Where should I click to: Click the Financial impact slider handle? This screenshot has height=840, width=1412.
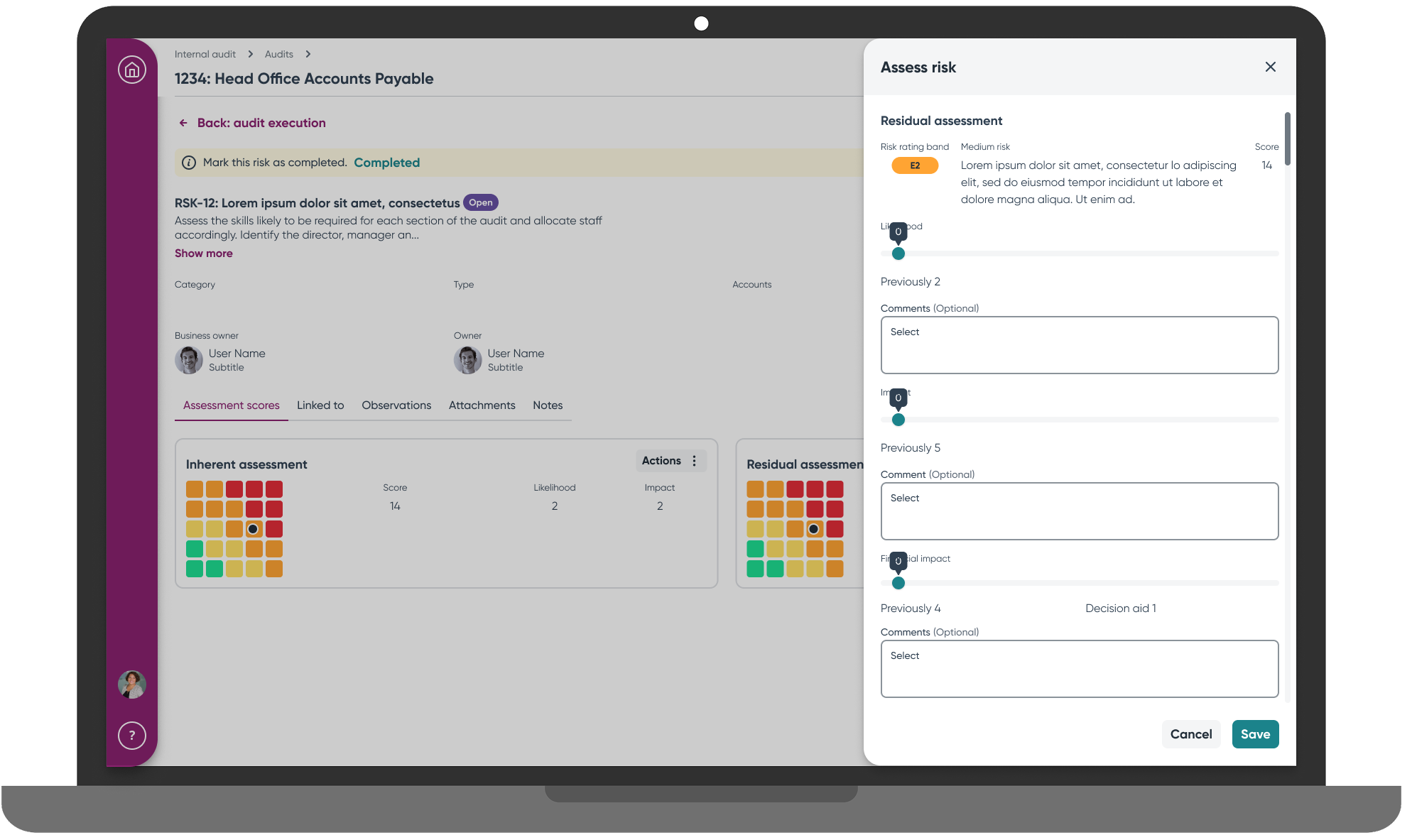(x=898, y=583)
